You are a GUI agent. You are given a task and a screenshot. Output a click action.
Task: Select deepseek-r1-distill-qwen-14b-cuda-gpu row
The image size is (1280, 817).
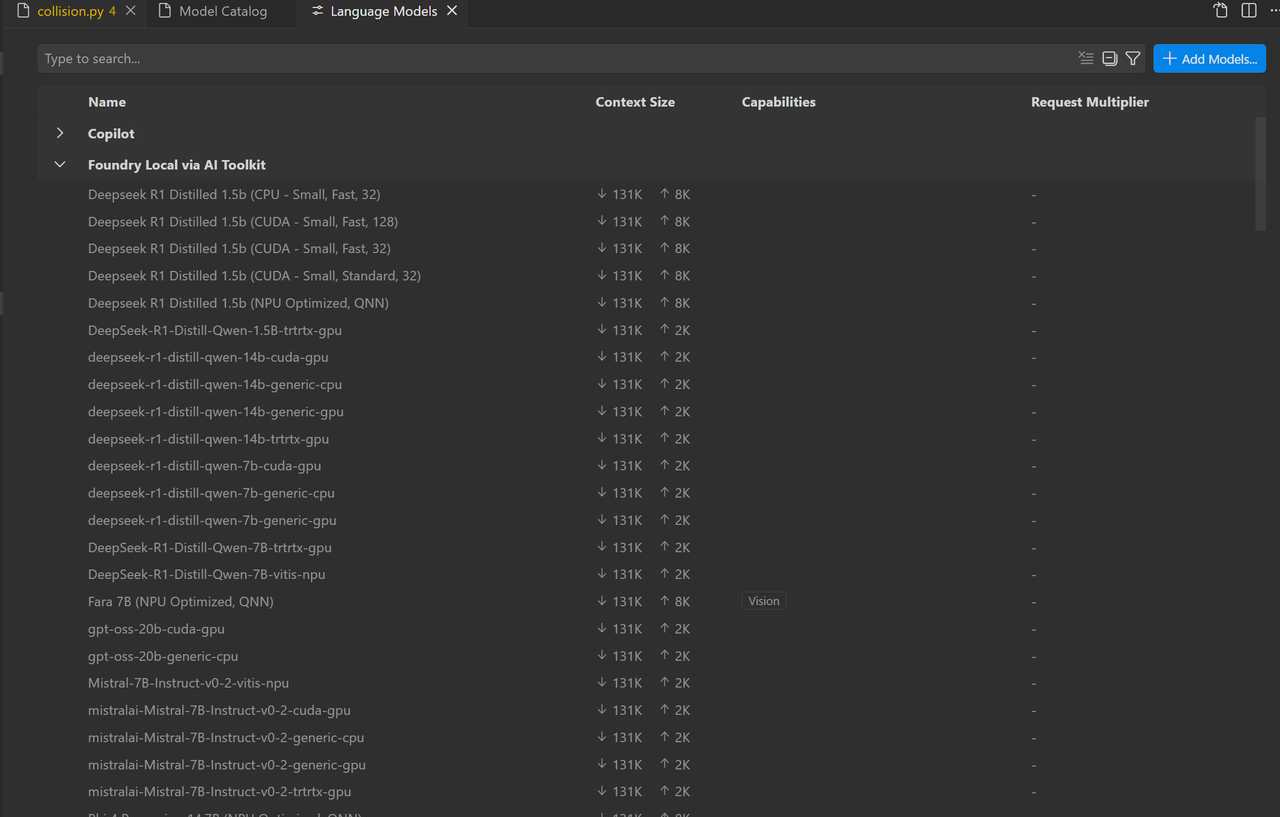(x=646, y=357)
